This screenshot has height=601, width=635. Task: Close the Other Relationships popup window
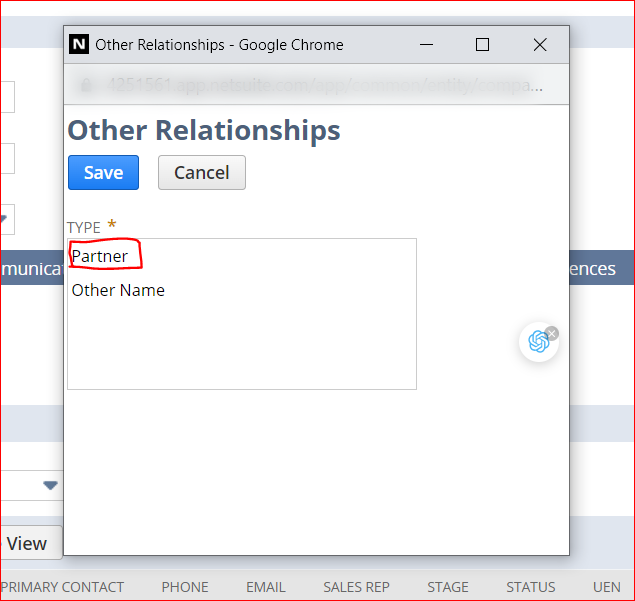point(540,45)
